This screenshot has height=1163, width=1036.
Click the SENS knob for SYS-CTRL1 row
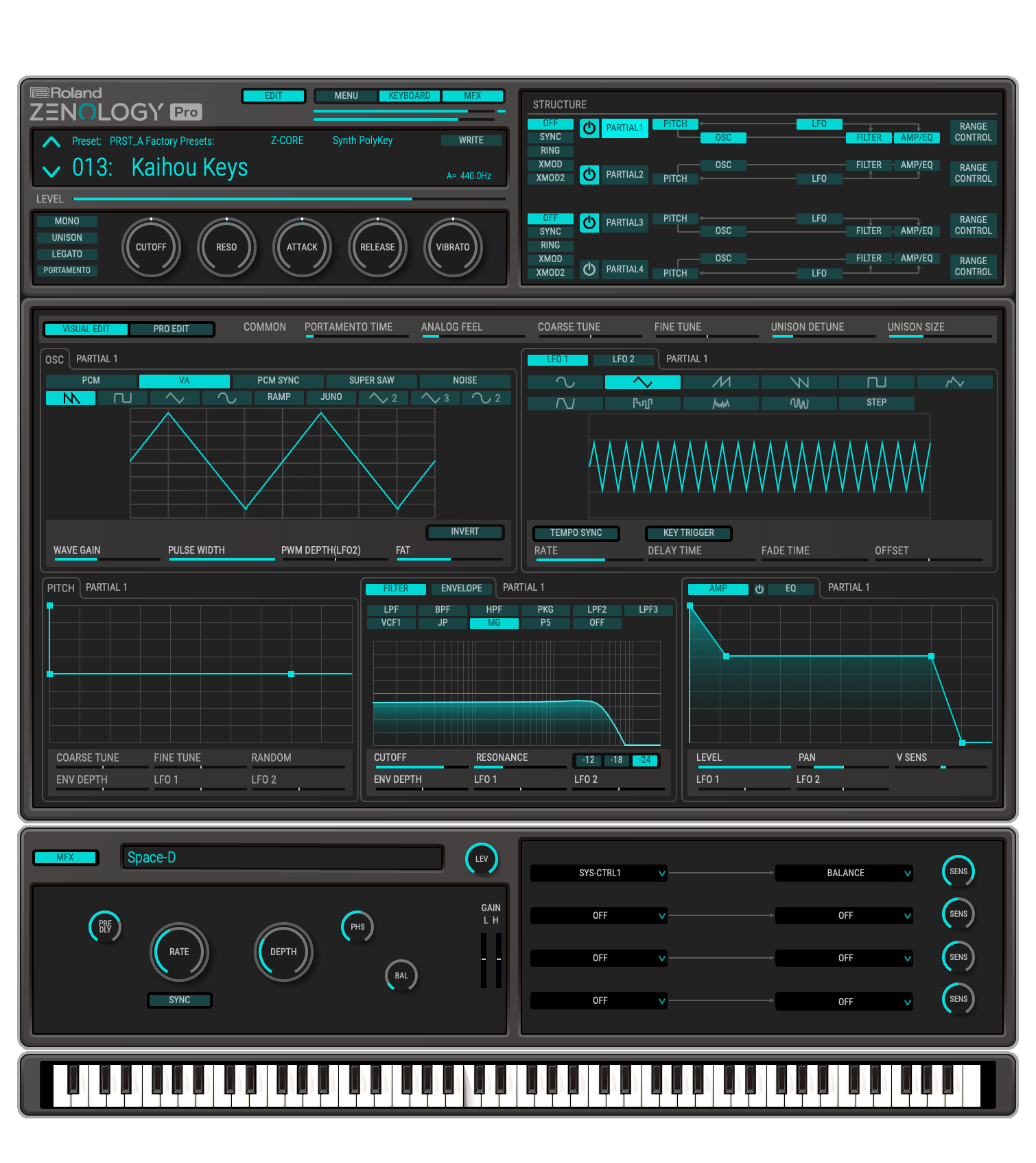point(958,871)
